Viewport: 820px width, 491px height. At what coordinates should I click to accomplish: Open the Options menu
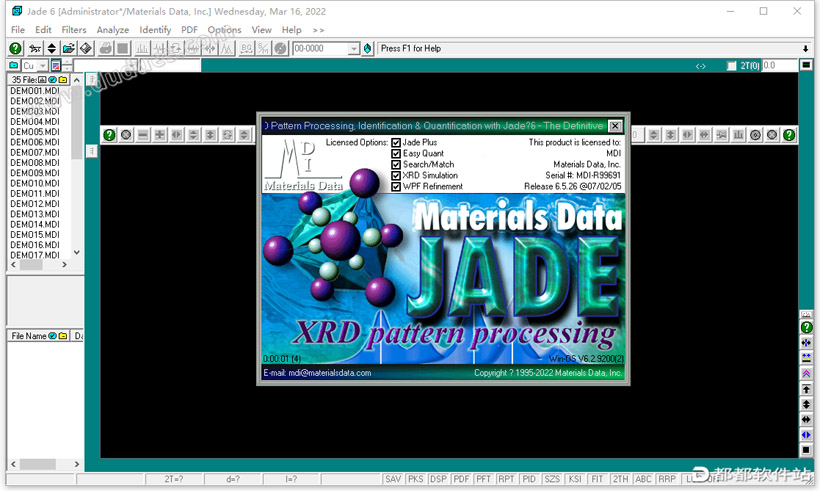pos(224,30)
